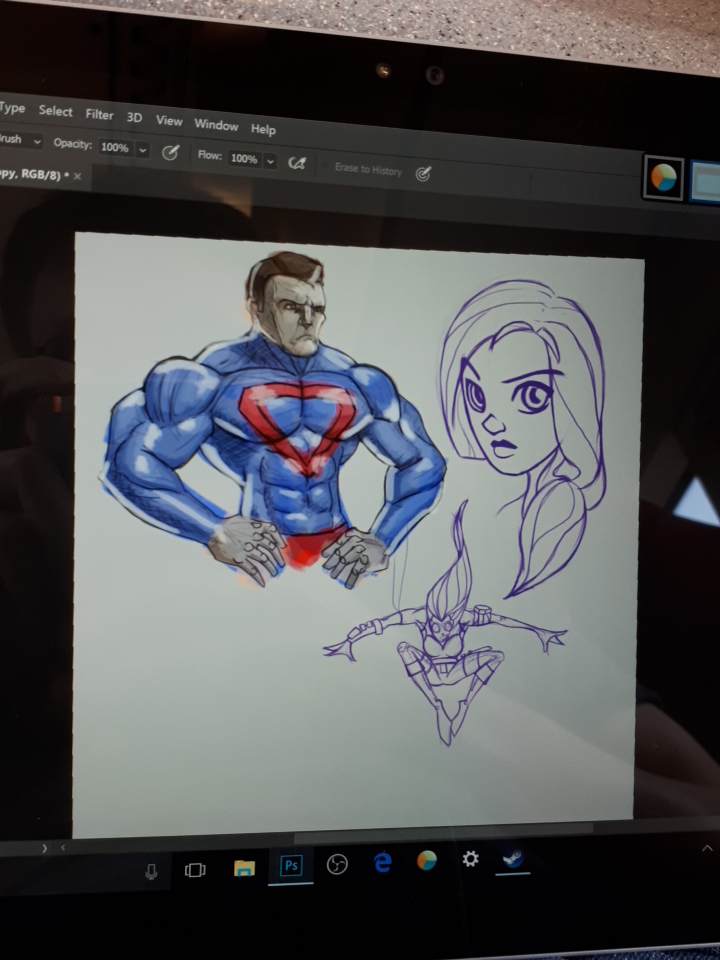The image size is (720, 960).
Task: Expand the Opacity percentage dropdown
Action: [x=142, y=149]
